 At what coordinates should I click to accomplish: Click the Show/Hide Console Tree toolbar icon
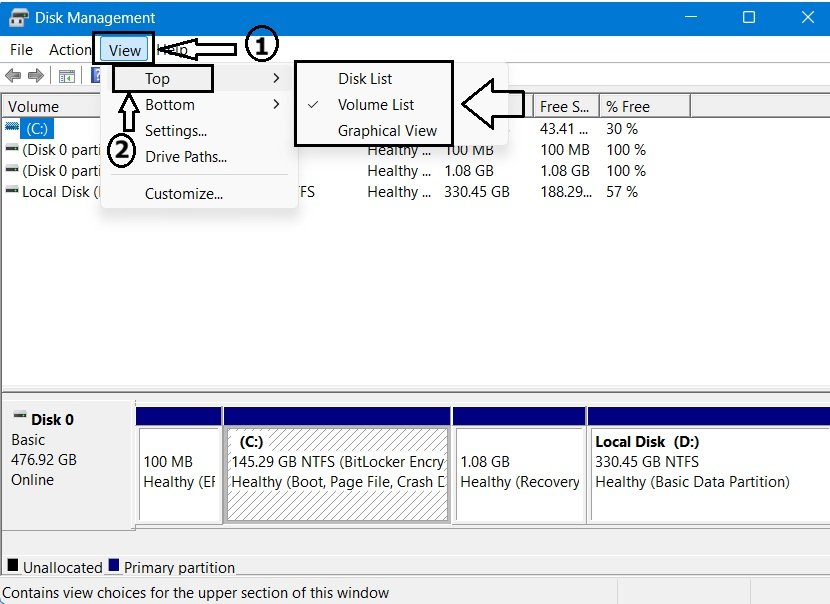point(67,77)
